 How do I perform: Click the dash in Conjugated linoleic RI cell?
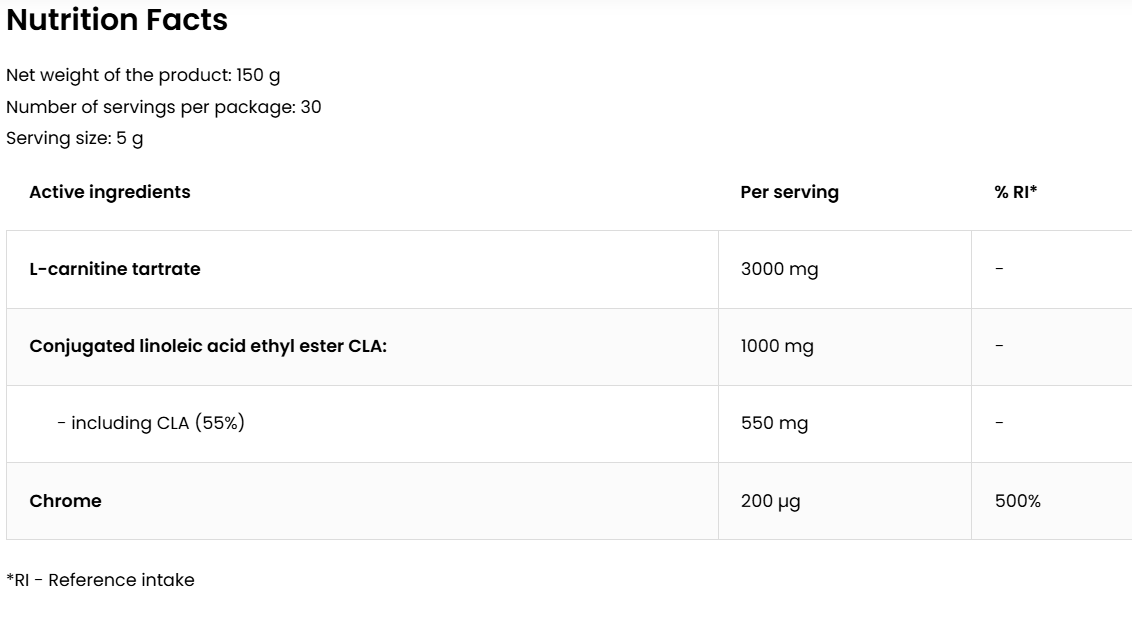tap(999, 346)
